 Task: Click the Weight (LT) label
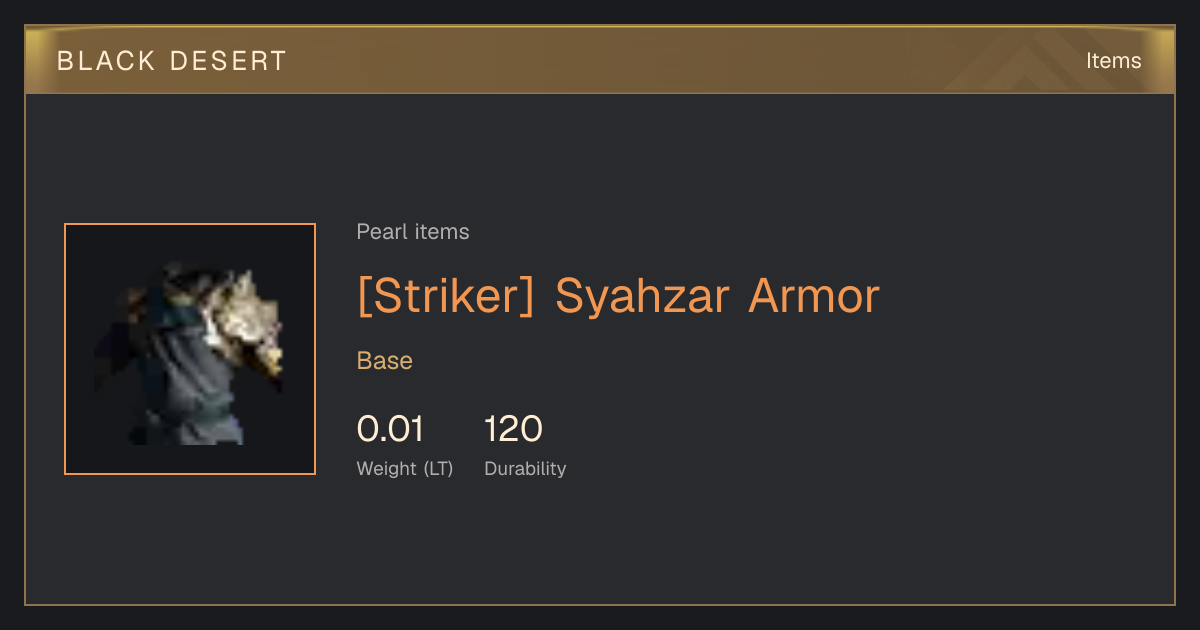405,468
